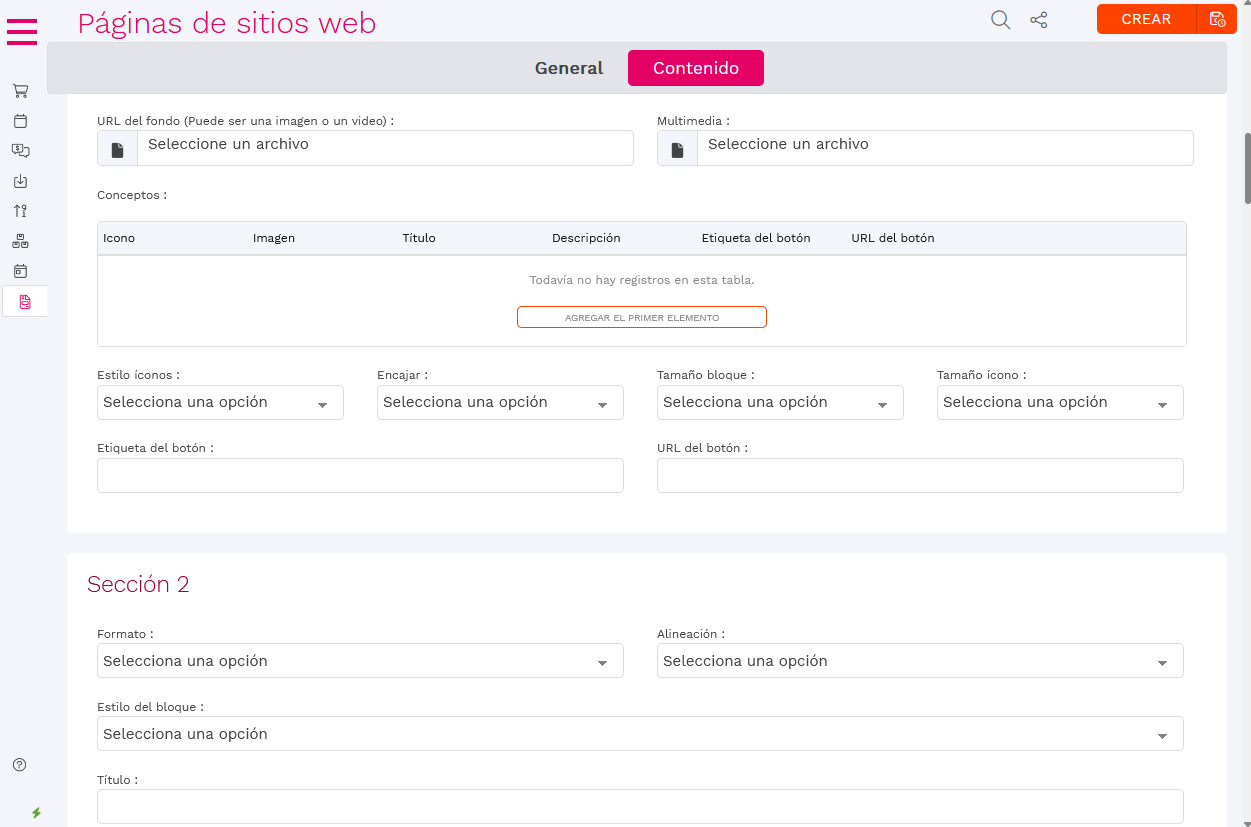This screenshot has height=827, width=1251.
Task: Expand the Alineación dropdown in Sección 2
Action: 920,661
